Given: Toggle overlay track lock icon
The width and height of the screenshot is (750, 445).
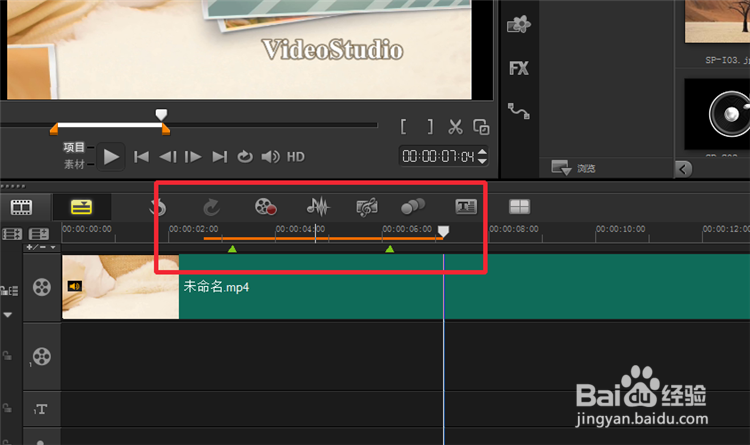Looking at the screenshot, I should pyautogui.click(x=7, y=356).
